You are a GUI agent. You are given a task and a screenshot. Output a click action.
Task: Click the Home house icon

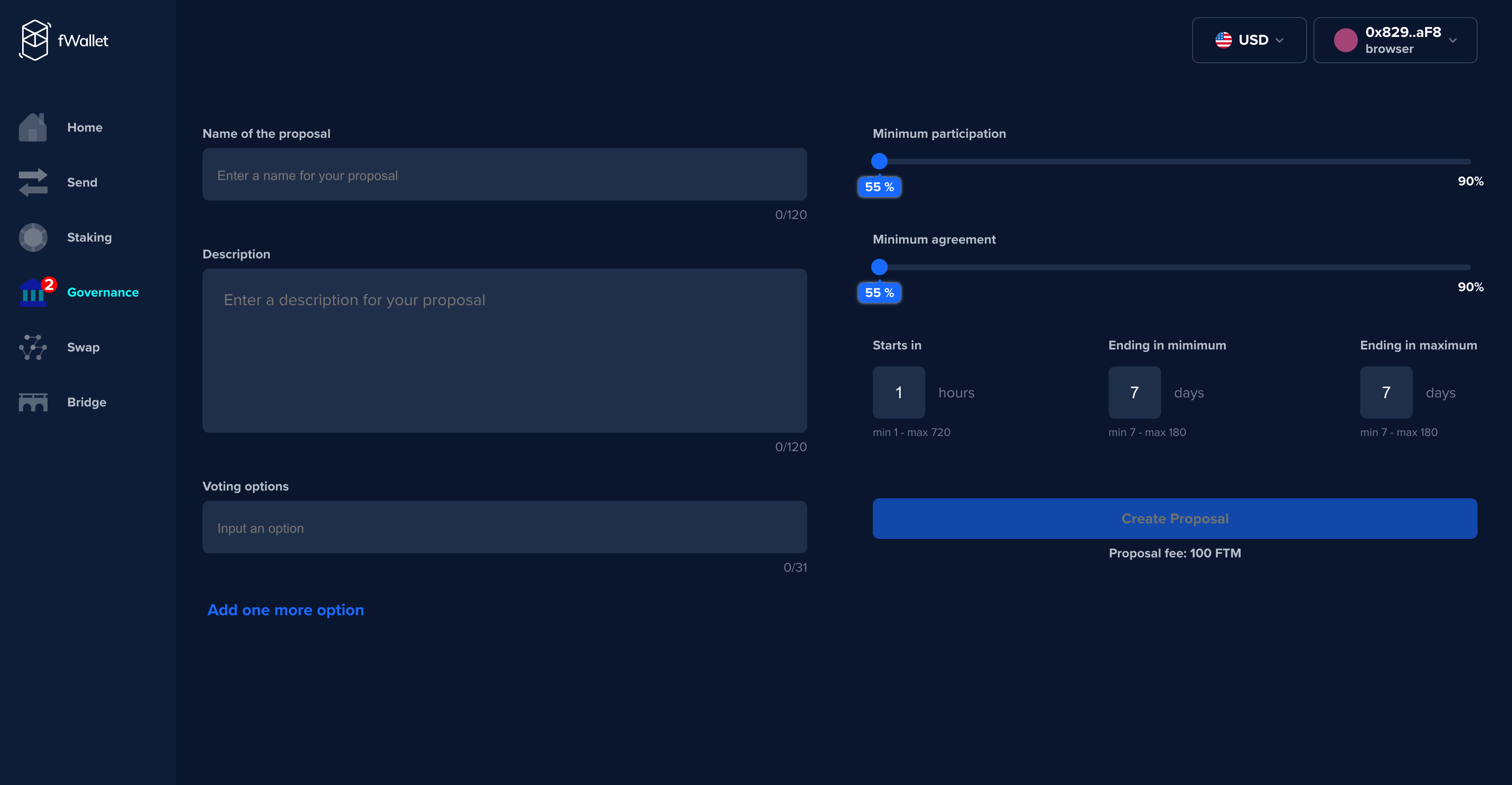click(x=33, y=128)
